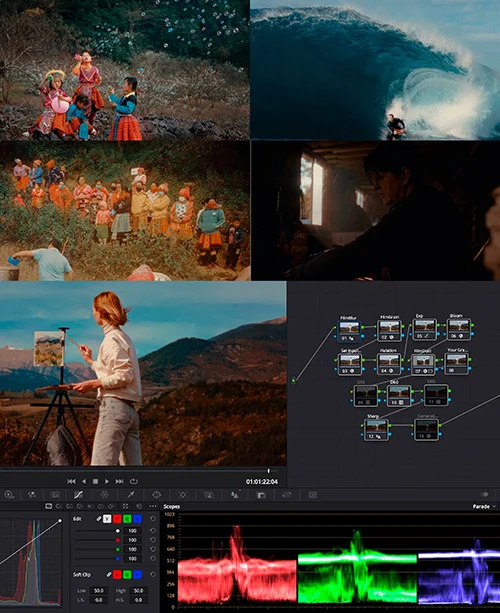Open the Qualifier eyedropper palette
The height and width of the screenshot is (613, 500).
tap(131, 495)
